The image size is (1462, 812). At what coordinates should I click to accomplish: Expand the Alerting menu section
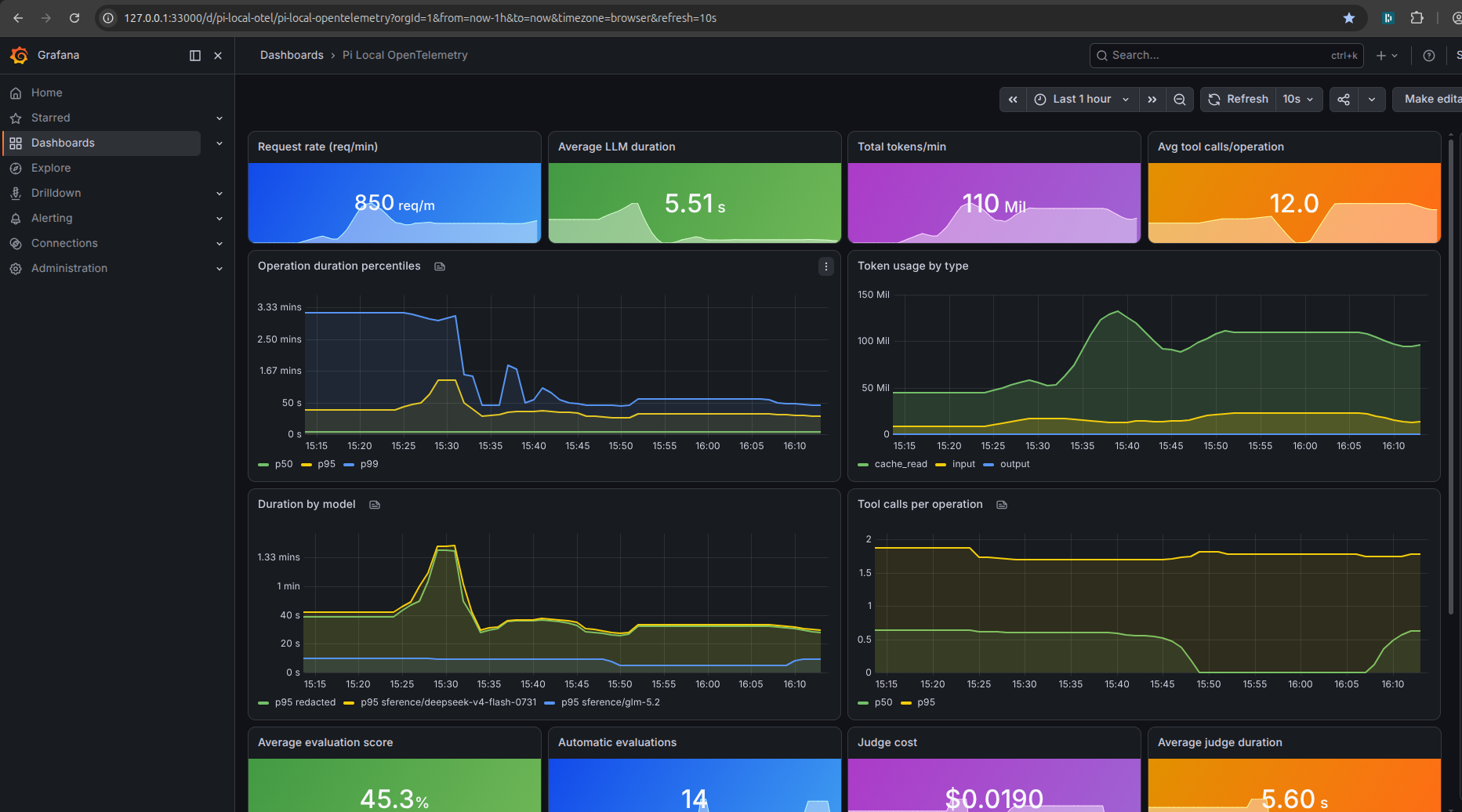(x=219, y=219)
